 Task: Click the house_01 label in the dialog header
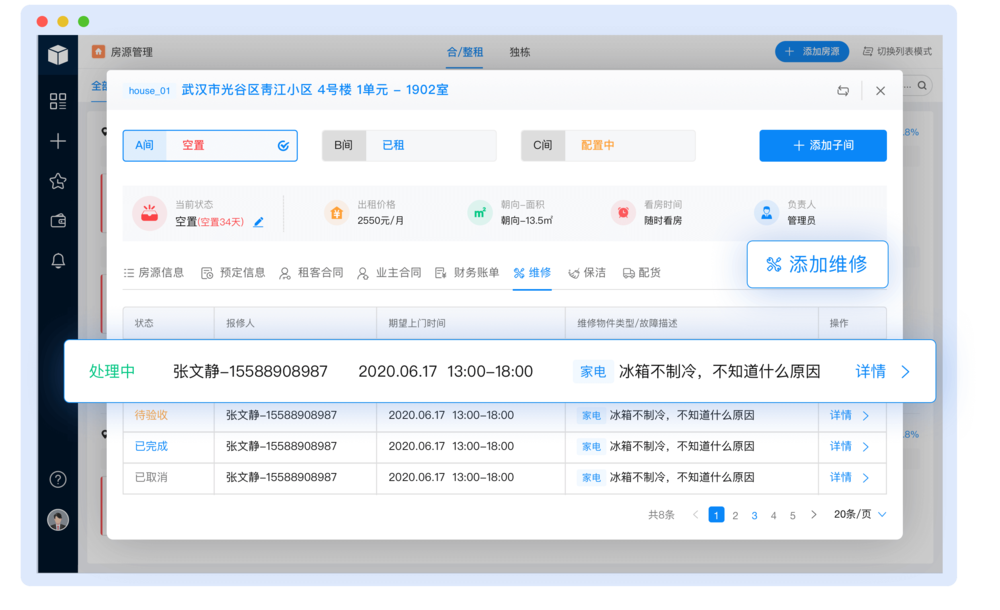point(149,91)
